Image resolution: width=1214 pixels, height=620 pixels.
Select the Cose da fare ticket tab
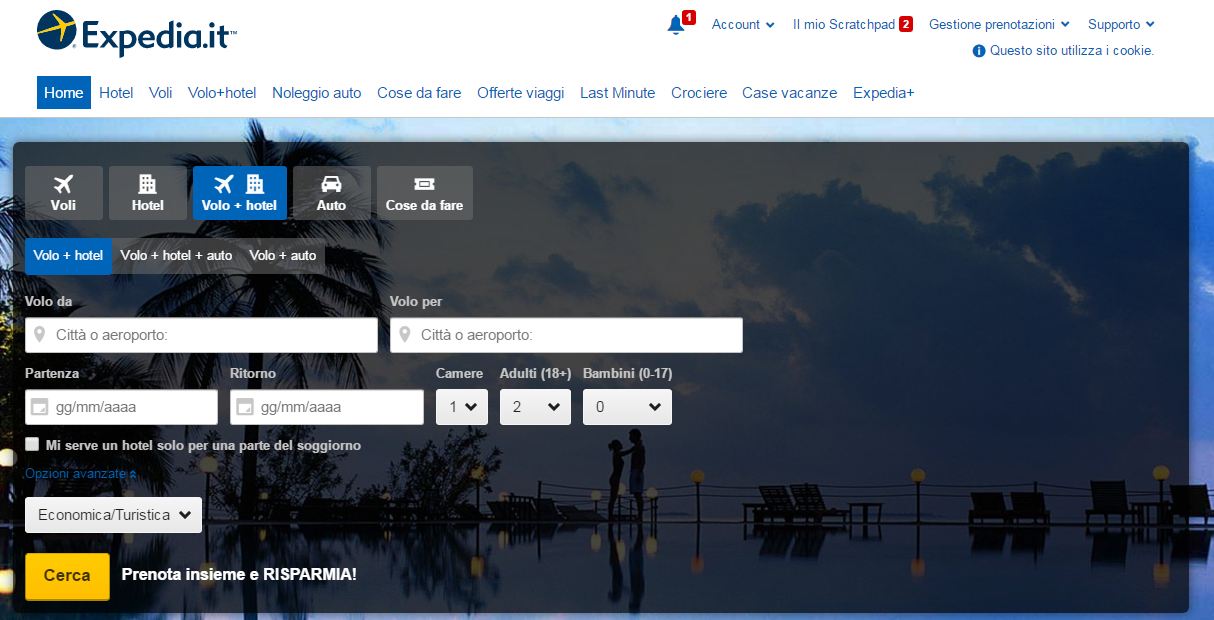click(x=424, y=193)
